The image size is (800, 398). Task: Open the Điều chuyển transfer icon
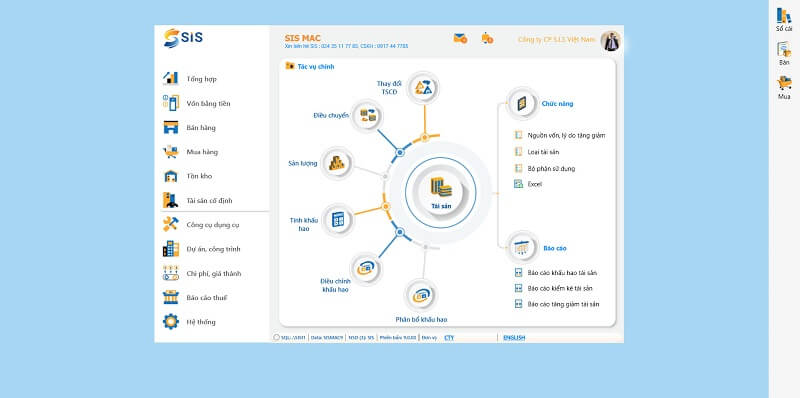[368, 116]
